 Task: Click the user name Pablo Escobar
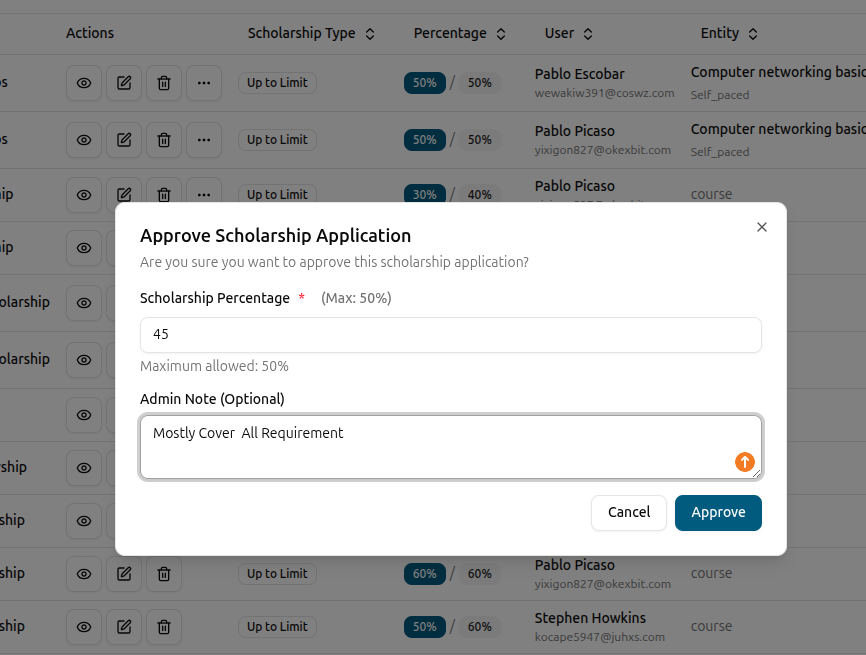579,74
